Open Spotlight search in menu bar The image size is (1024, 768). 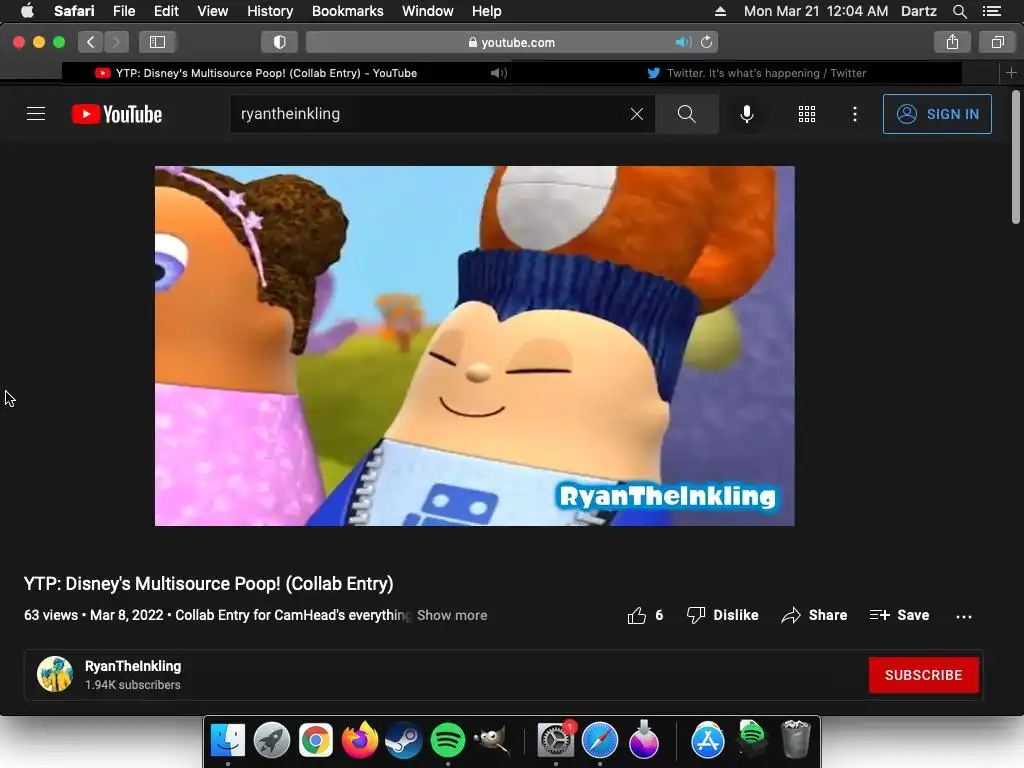(x=959, y=11)
